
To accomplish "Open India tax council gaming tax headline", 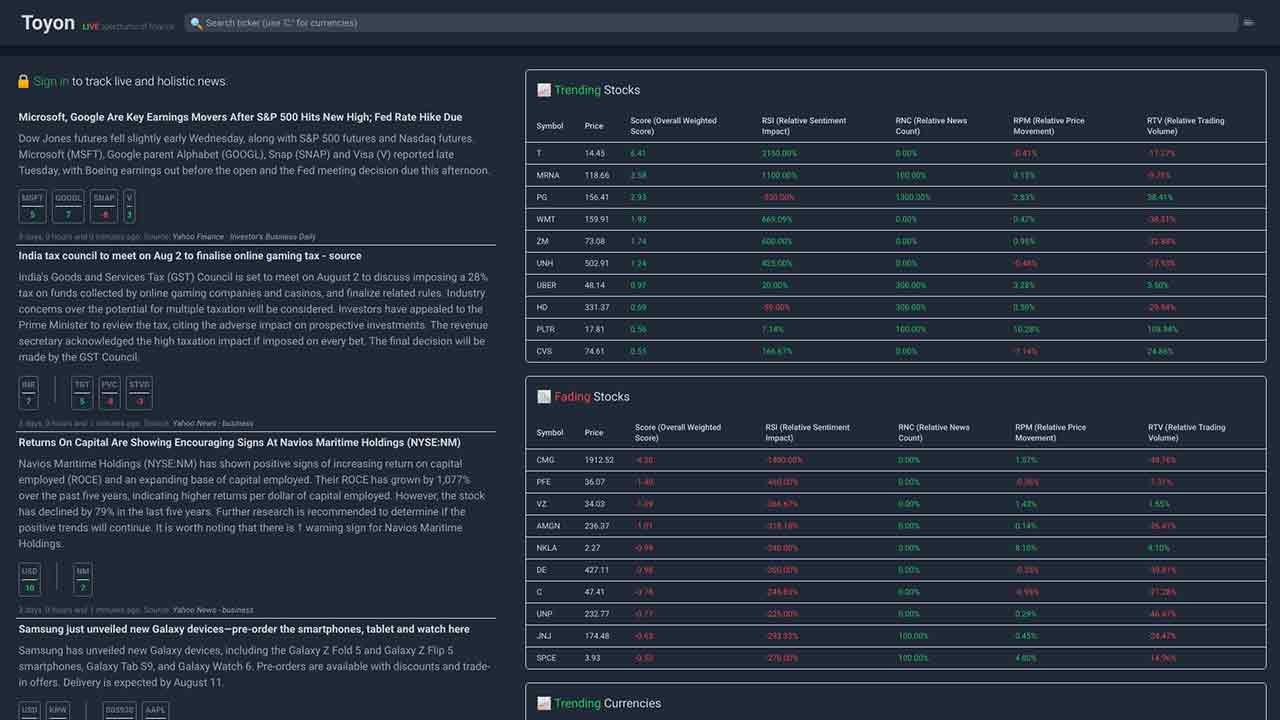I will coord(190,256).
